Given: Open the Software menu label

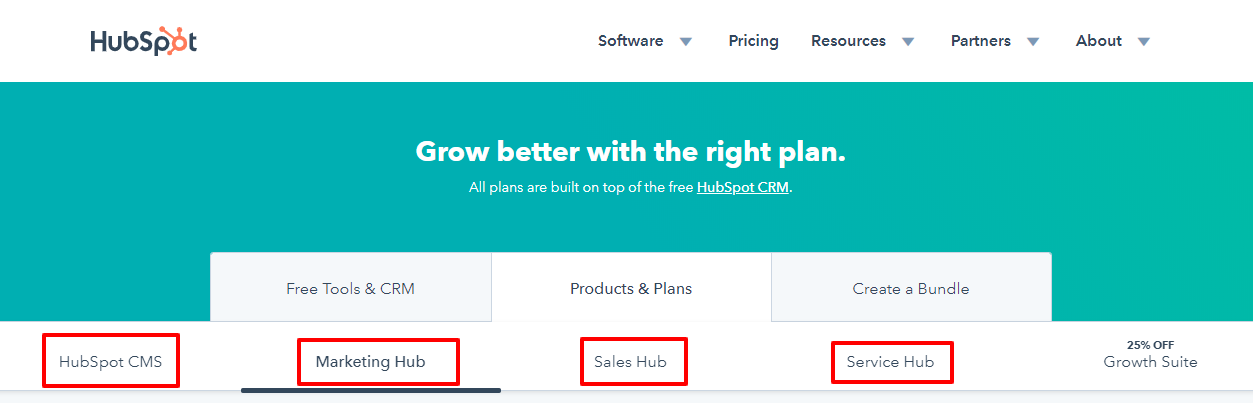Looking at the screenshot, I should pyautogui.click(x=630, y=41).
